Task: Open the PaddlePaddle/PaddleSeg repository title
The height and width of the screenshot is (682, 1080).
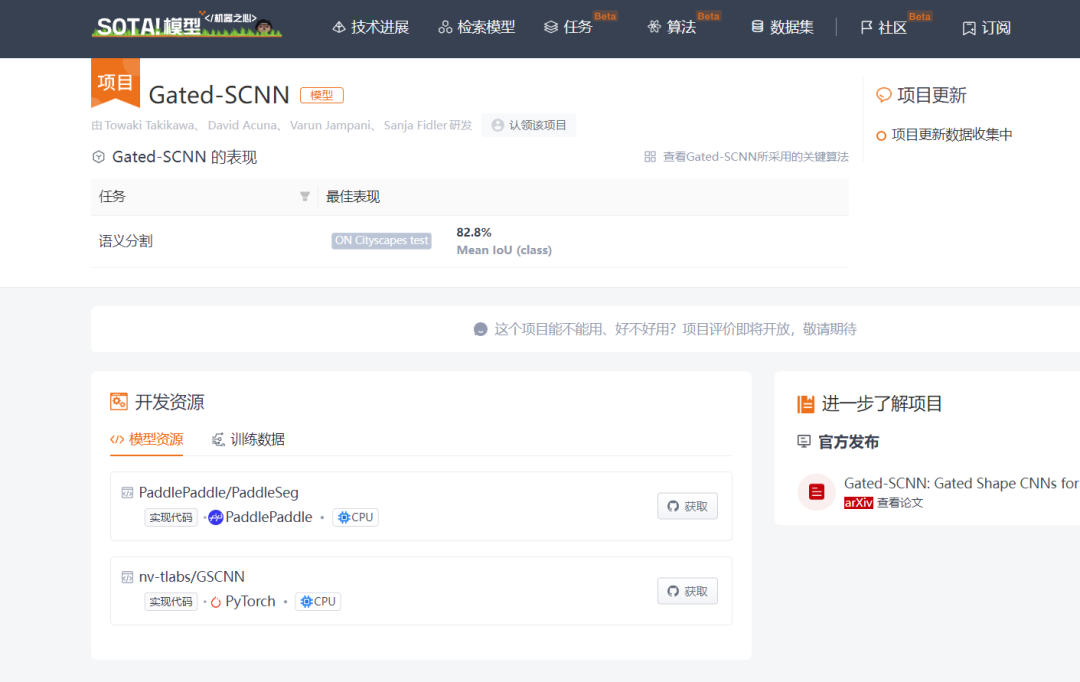Action: tap(218, 493)
